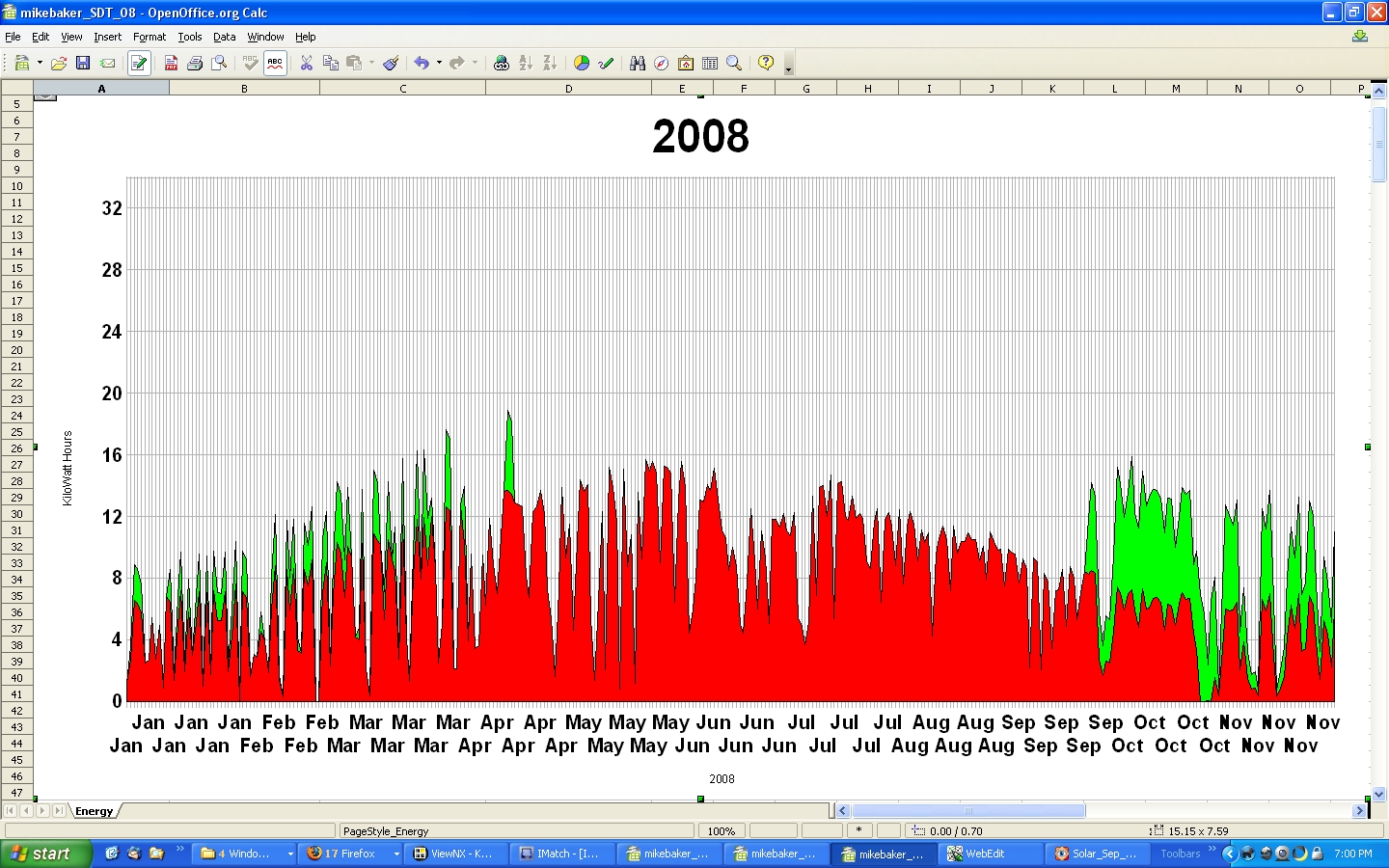The image size is (1389, 868).
Task: Click Find & Replace binoculars icon
Action: coord(638,64)
